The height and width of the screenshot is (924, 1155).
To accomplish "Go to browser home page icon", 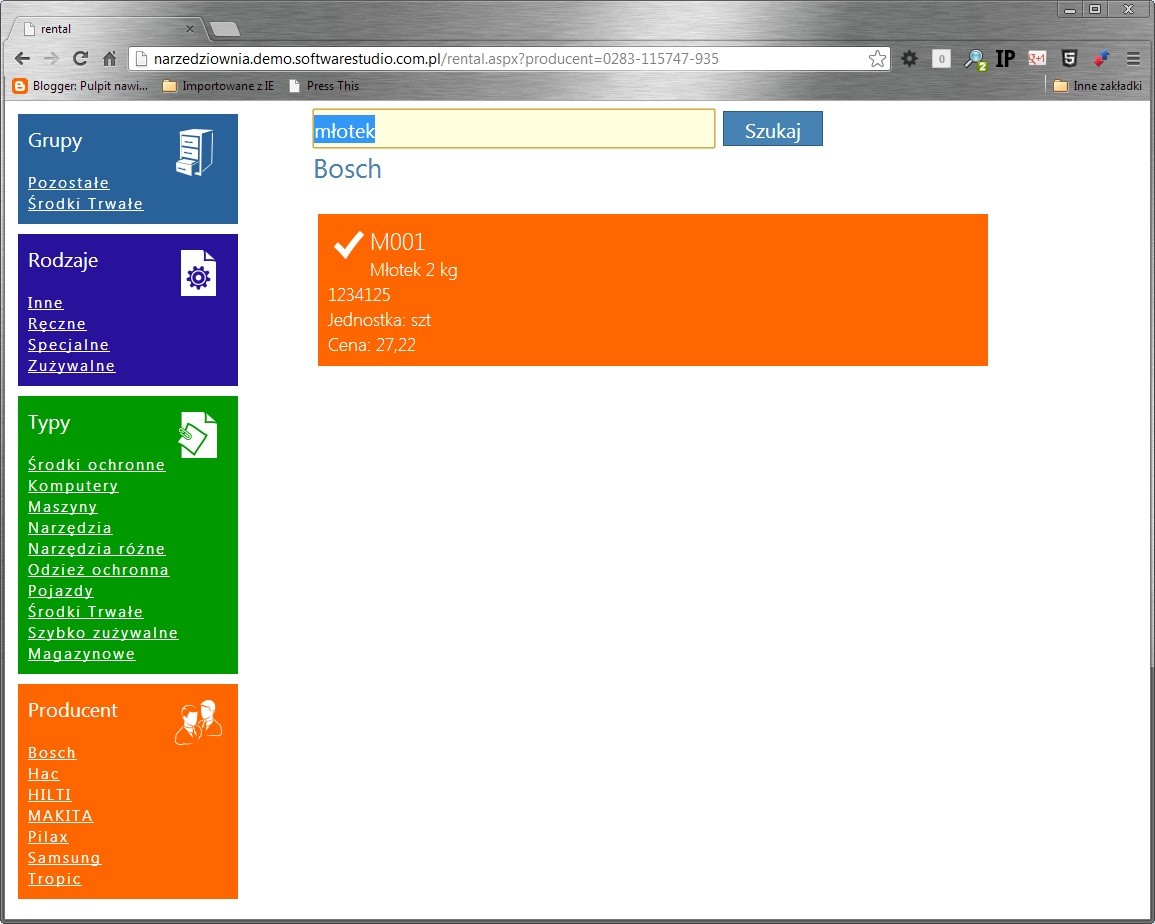I will tap(109, 59).
